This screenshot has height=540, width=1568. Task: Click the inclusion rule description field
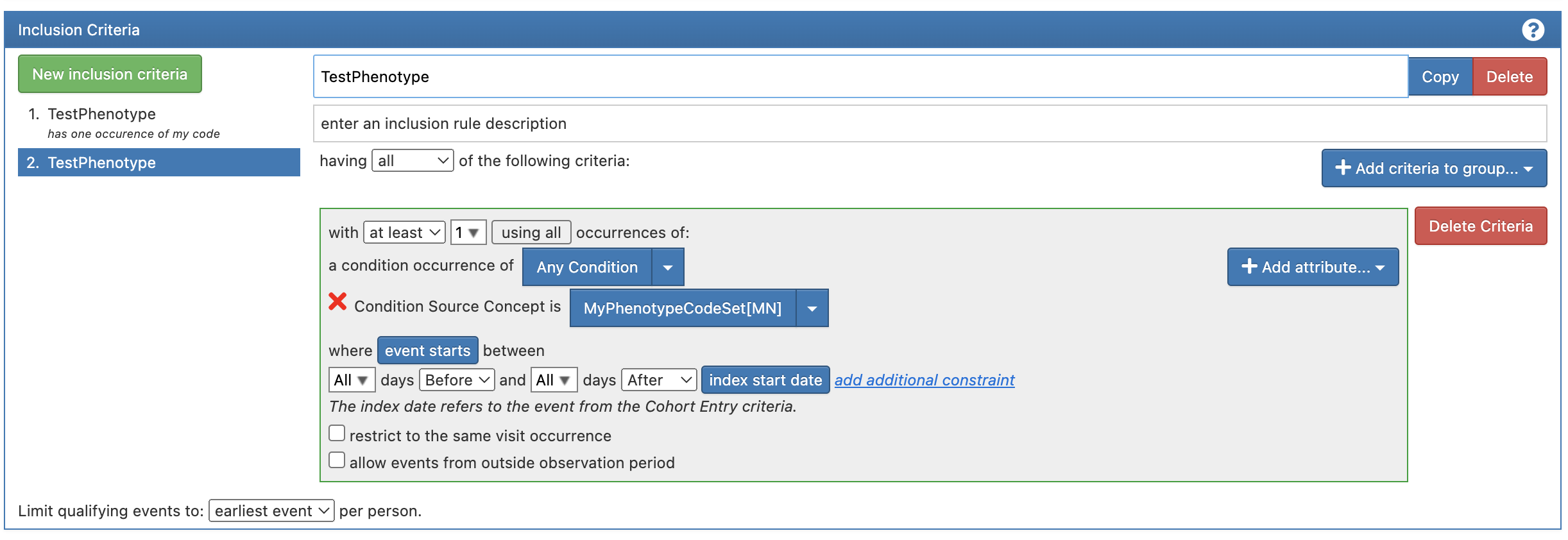[930, 124]
